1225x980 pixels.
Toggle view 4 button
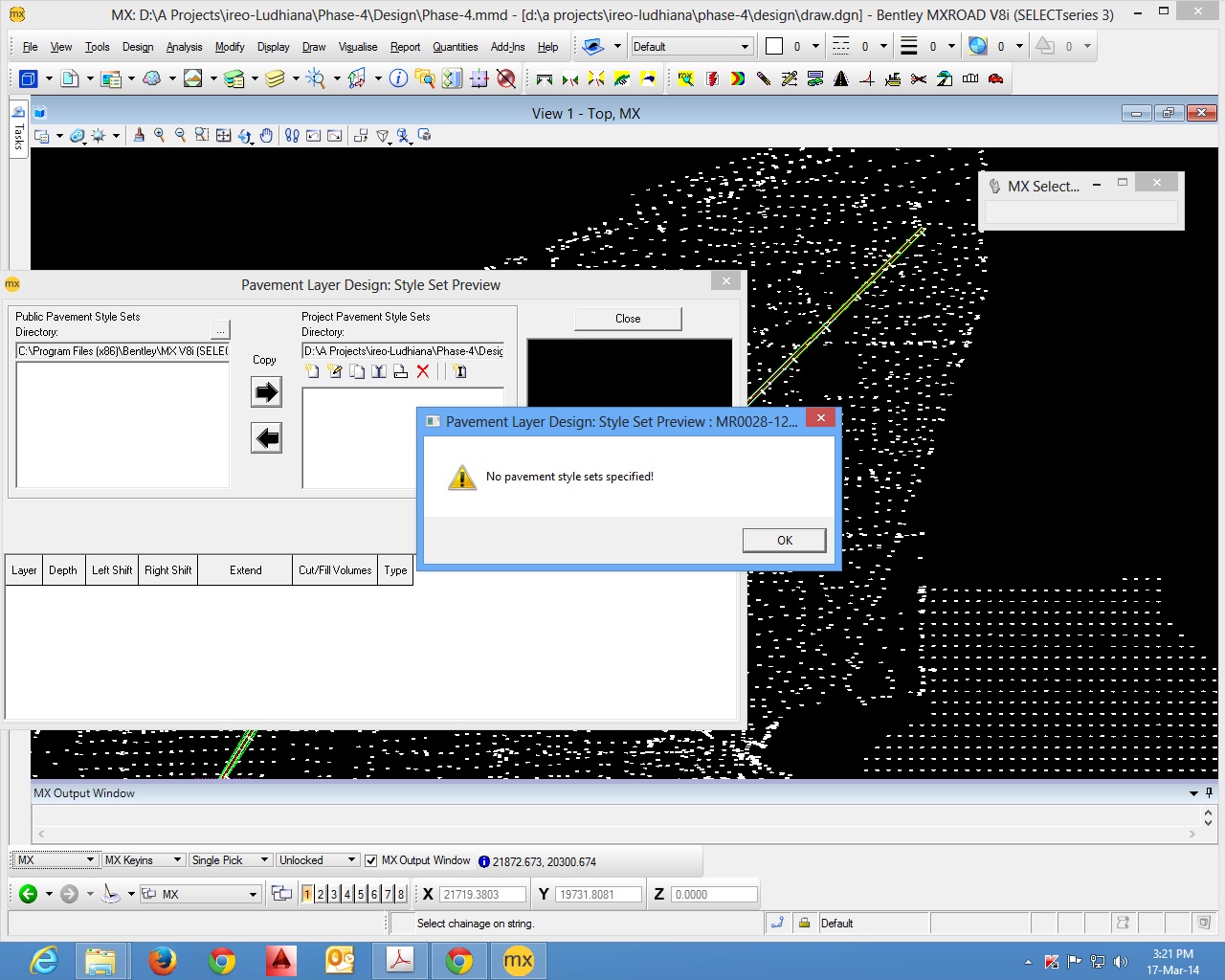(x=347, y=894)
